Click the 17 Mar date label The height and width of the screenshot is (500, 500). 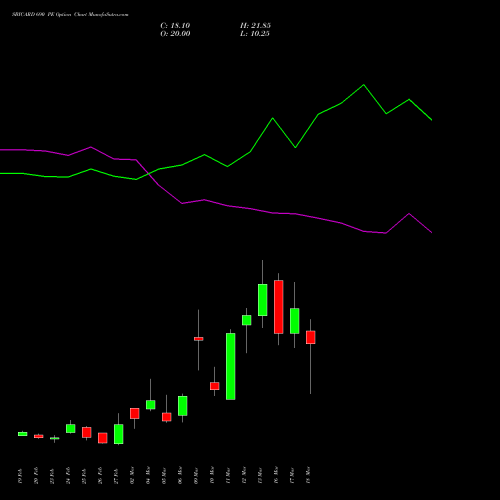coord(292,475)
